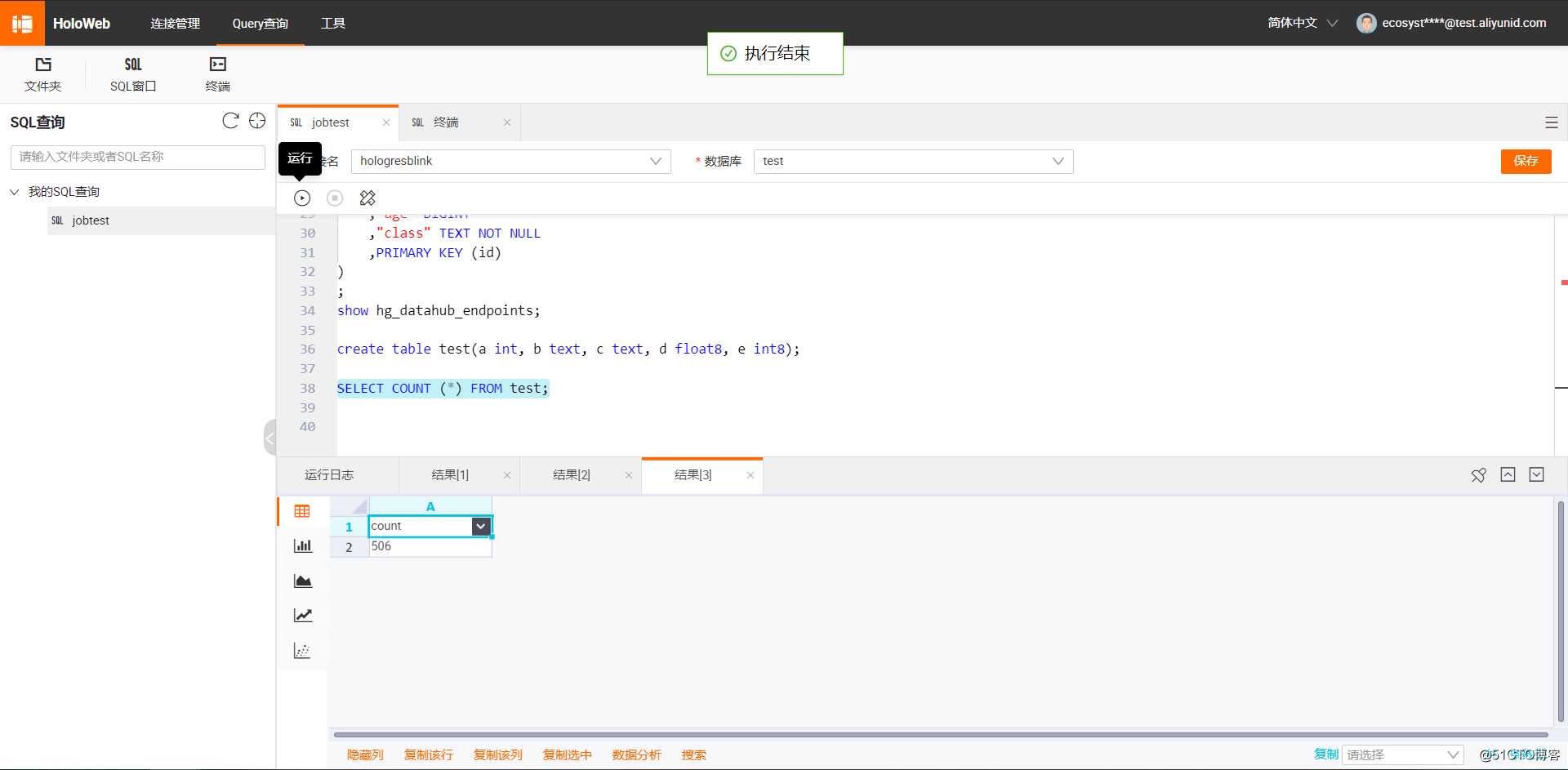The width and height of the screenshot is (1568, 770).
Task: Open the count cell dropdown arrow
Action: click(481, 527)
